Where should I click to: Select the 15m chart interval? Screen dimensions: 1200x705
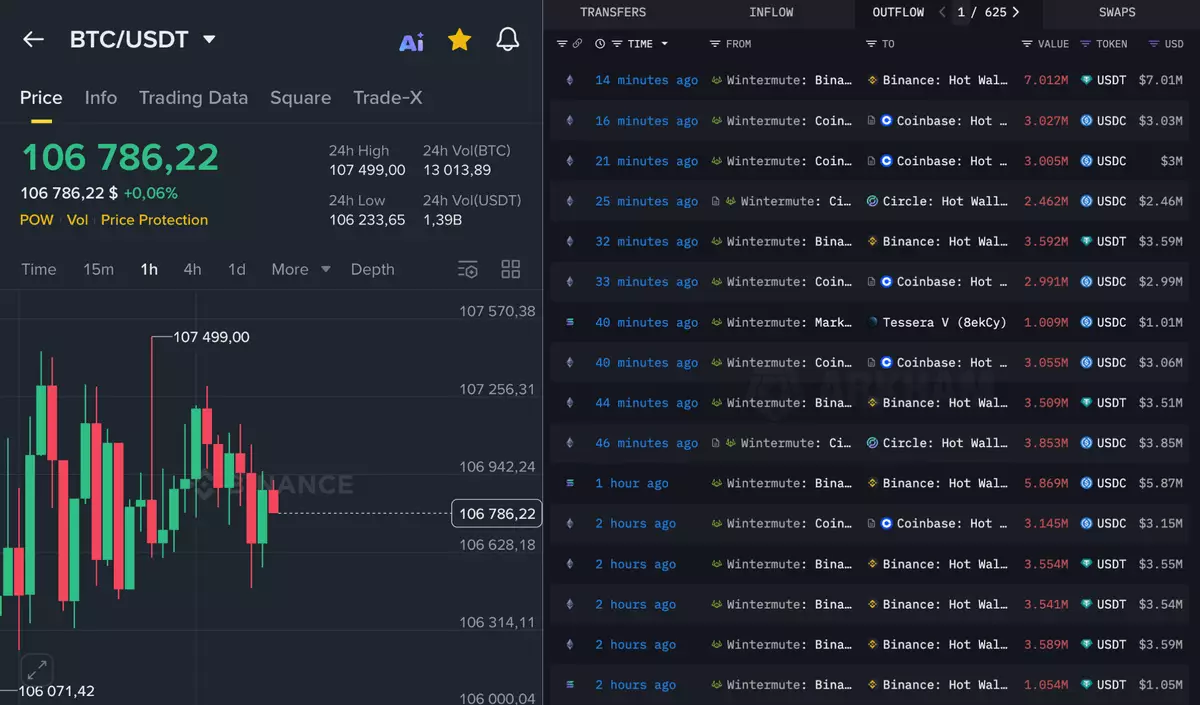pyautogui.click(x=98, y=269)
